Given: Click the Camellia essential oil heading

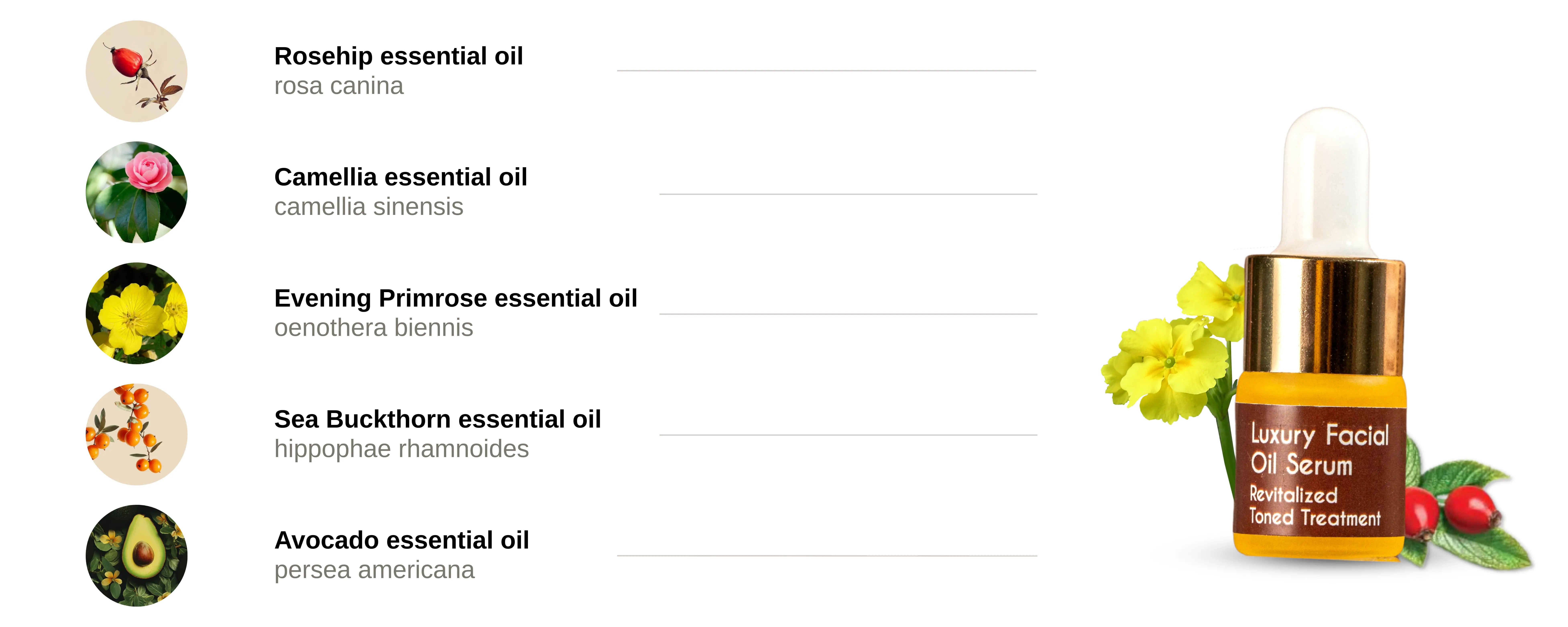Looking at the screenshot, I should tap(401, 177).
